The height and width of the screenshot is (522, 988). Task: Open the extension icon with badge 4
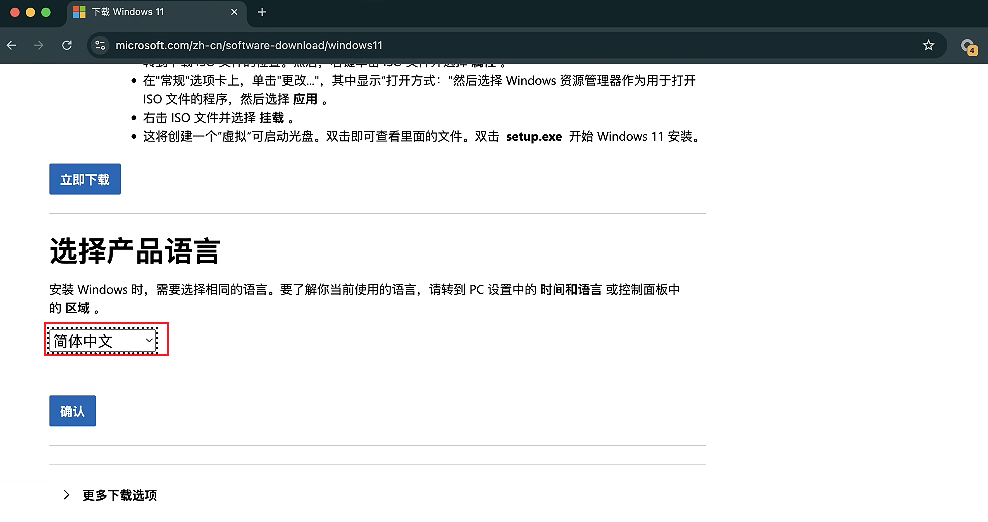(968, 47)
